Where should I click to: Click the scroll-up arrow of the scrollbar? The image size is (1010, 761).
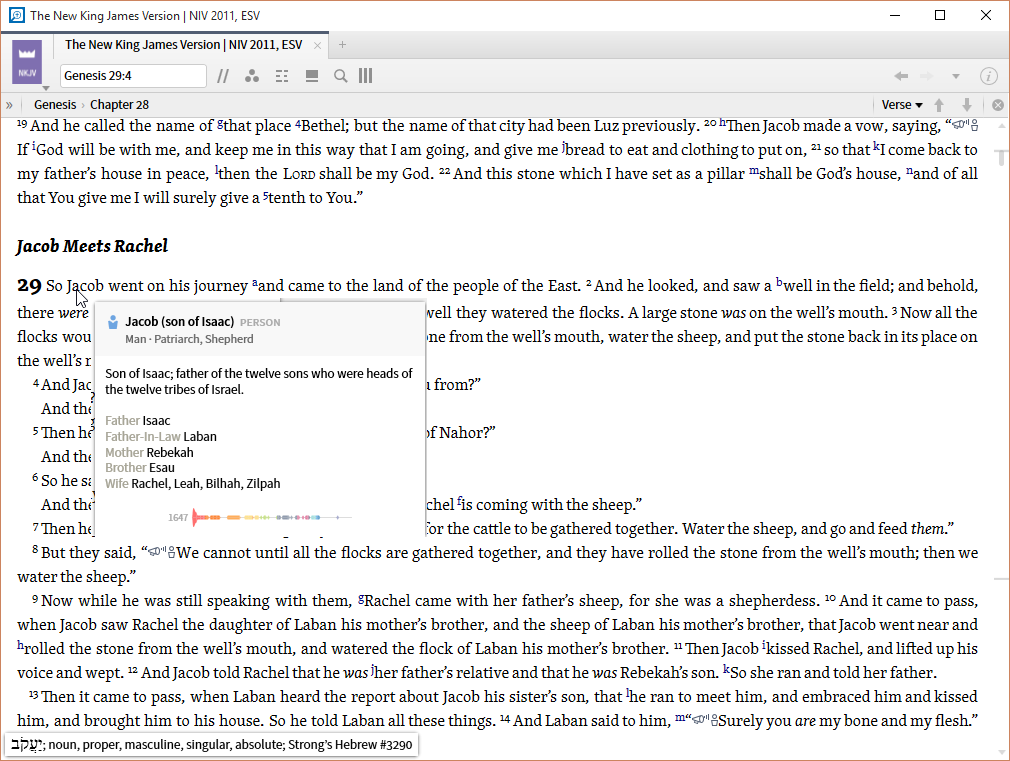tap(1001, 126)
